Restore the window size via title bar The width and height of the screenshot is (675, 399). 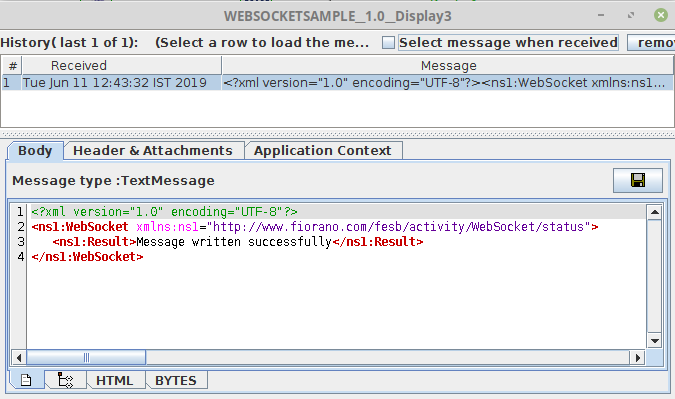tap(631, 15)
